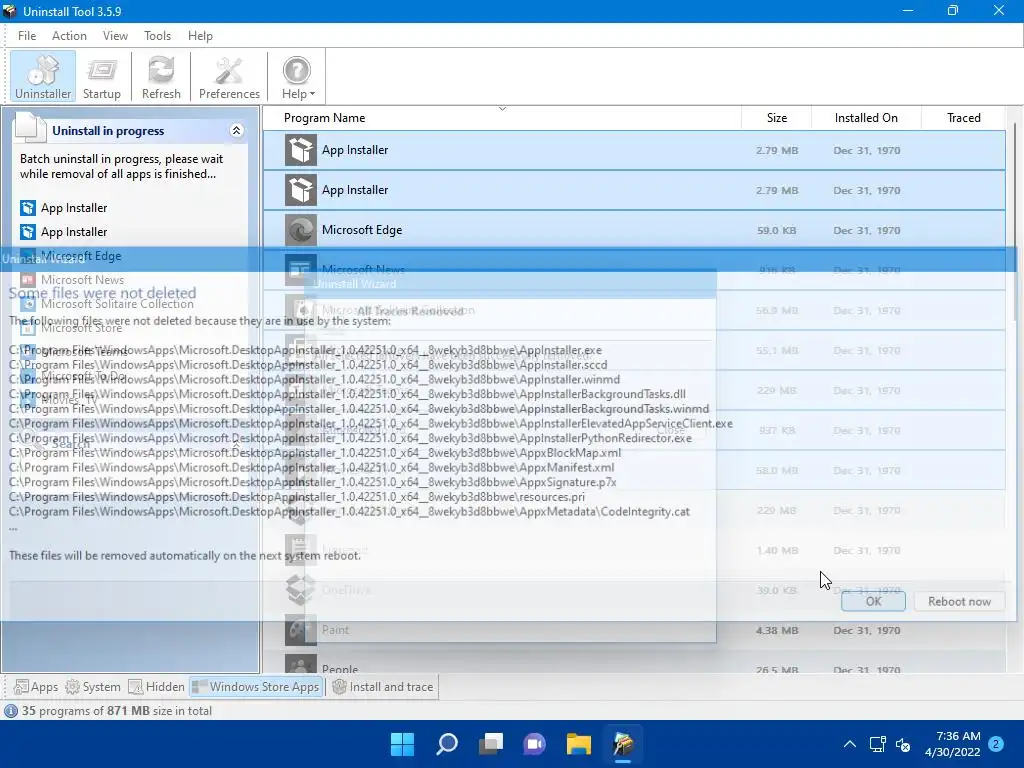Select the 59.0 KB size cell

(776, 231)
